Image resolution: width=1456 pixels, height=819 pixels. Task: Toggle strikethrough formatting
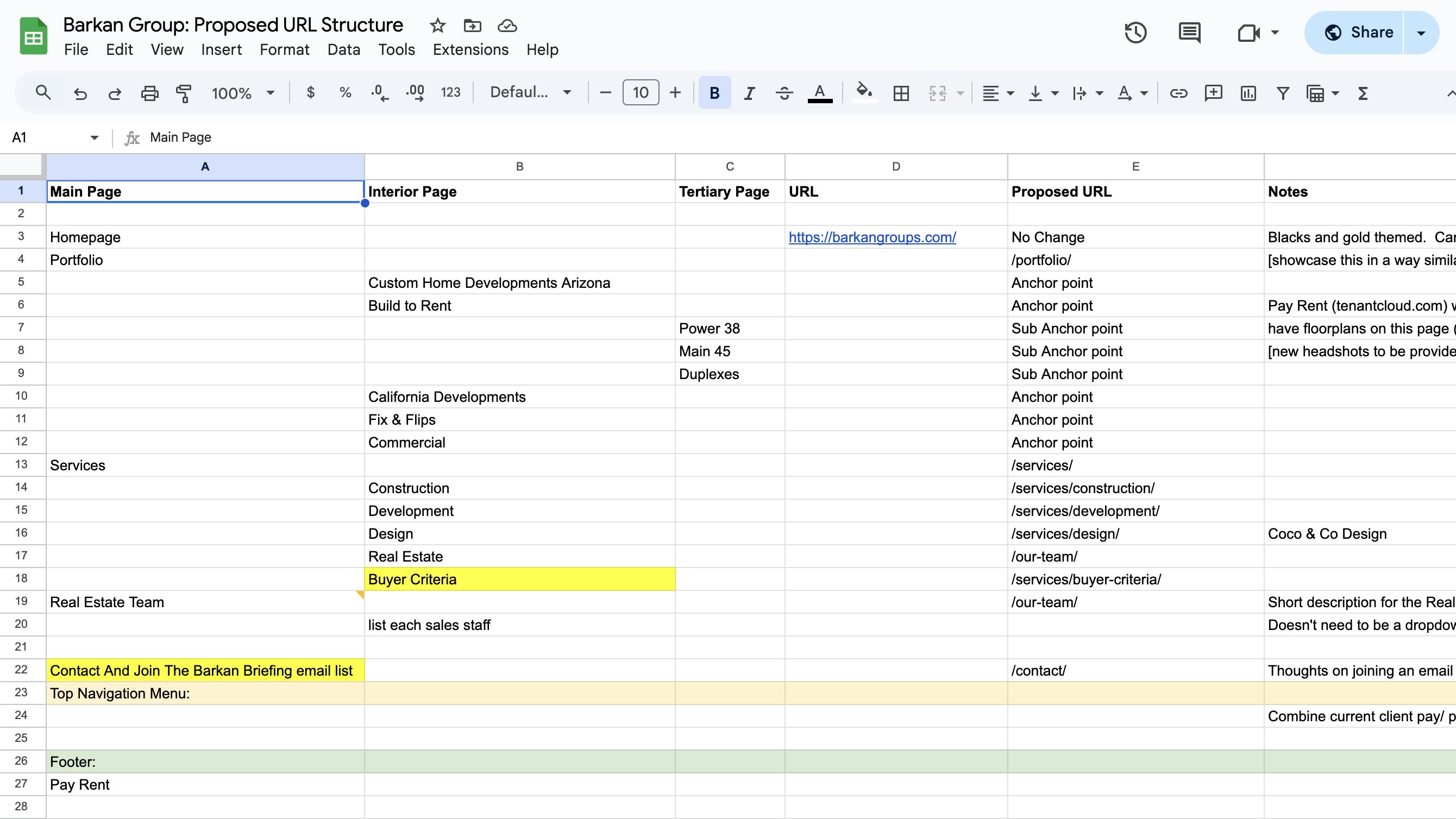point(784,93)
